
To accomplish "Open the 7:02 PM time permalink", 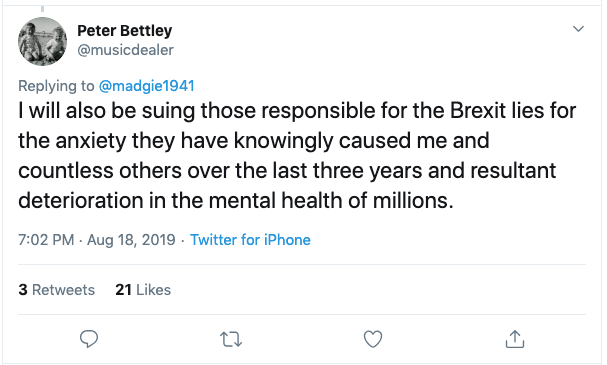I will pyautogui.click(x=46, y=240).
